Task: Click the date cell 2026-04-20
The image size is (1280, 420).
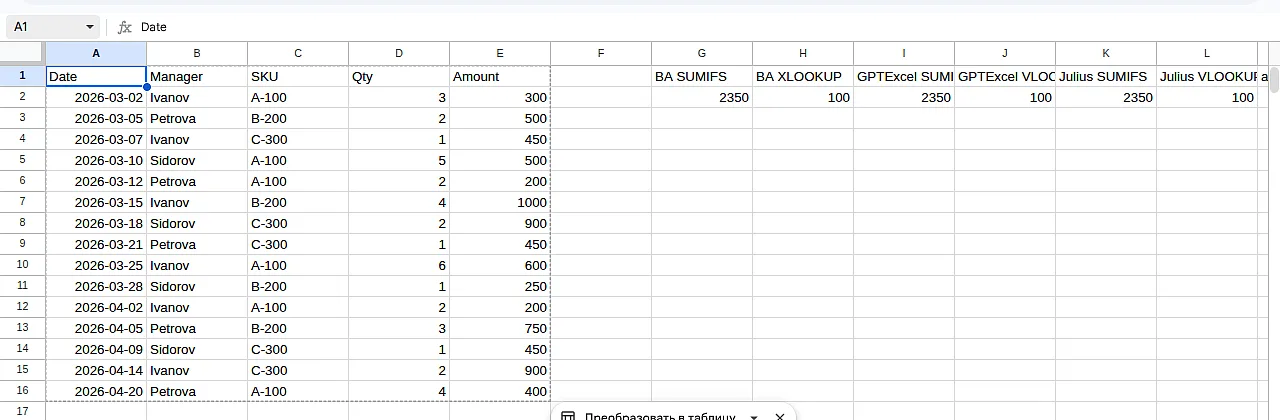Action: tap(96, 391)
